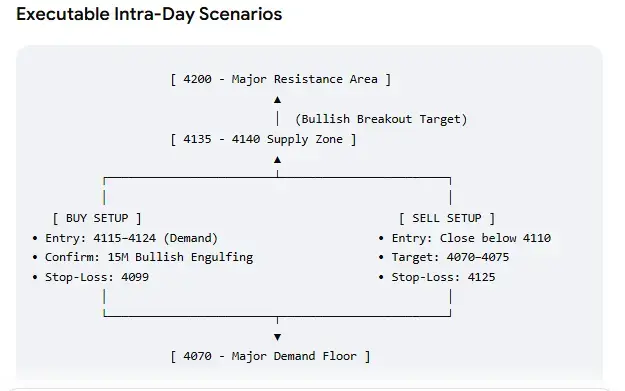Click the up arrow below Supply Zone
The image size is (625, 391).
click(x=277, y=160)
